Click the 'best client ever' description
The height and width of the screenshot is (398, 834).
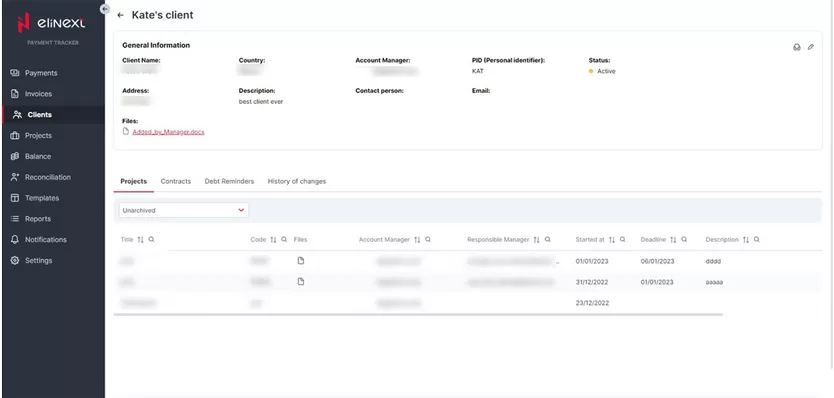coord(261,101)
